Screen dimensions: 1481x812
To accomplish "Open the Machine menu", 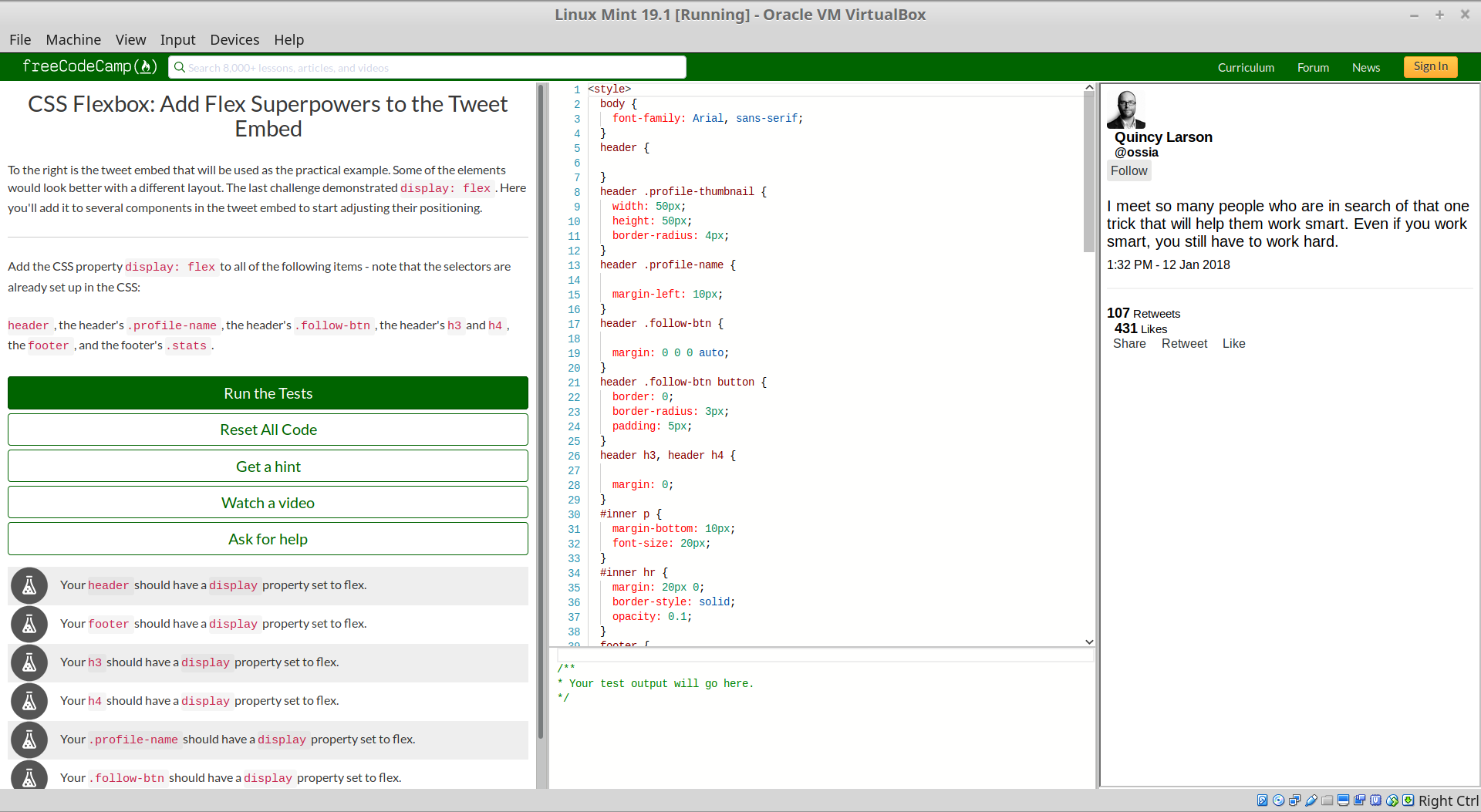I will [73, 39].
